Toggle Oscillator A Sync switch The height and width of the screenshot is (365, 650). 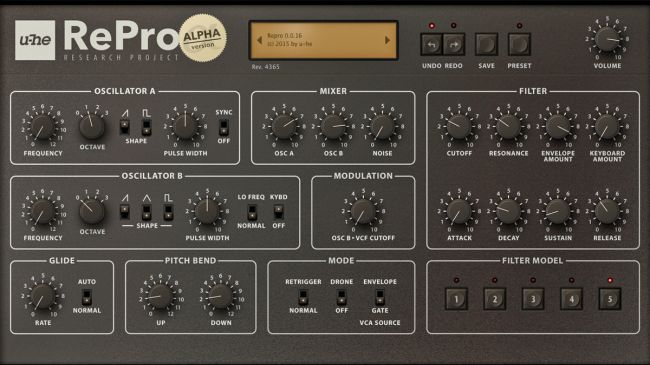click(224, 127)
